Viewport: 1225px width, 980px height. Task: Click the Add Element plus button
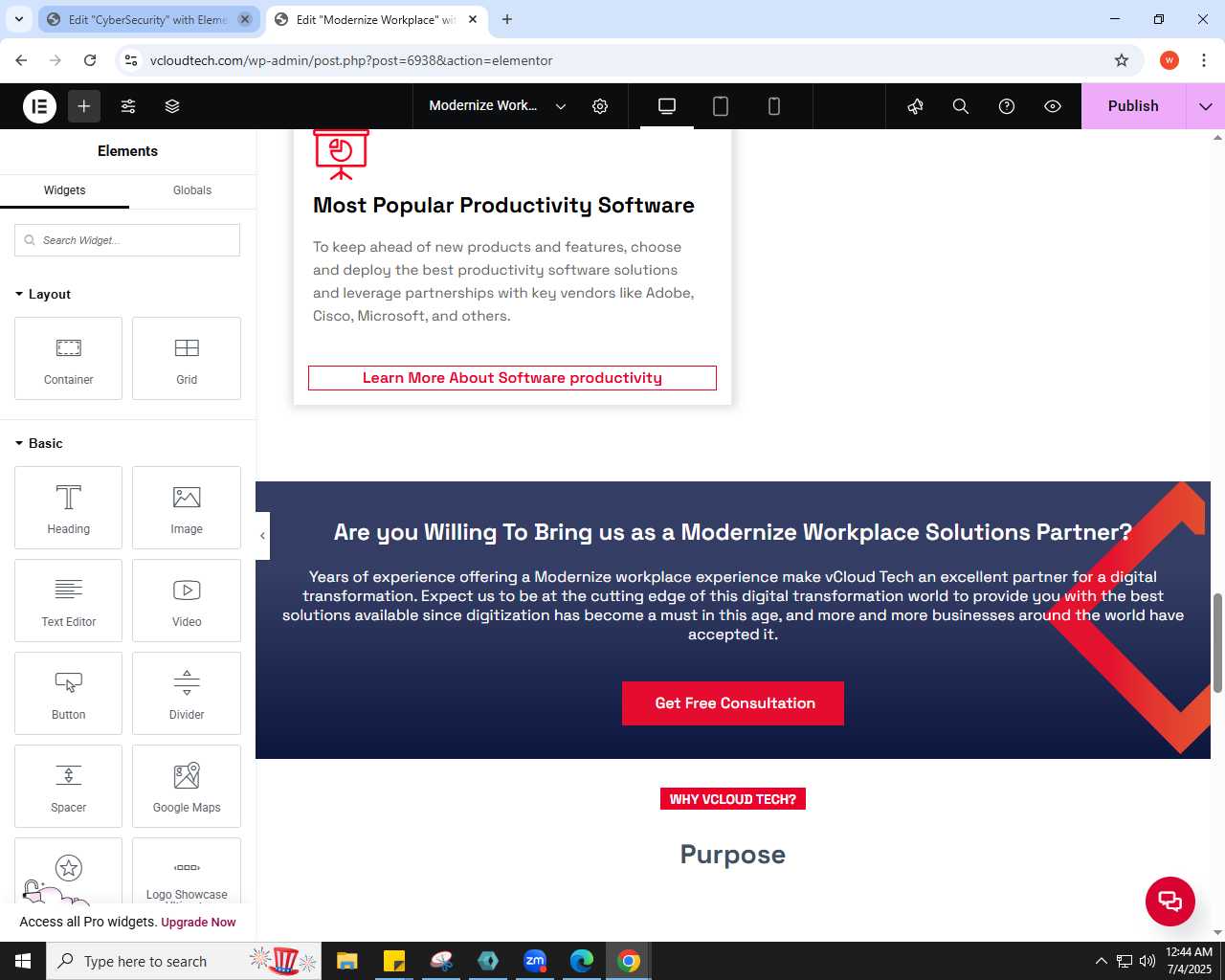click(84, 106)
